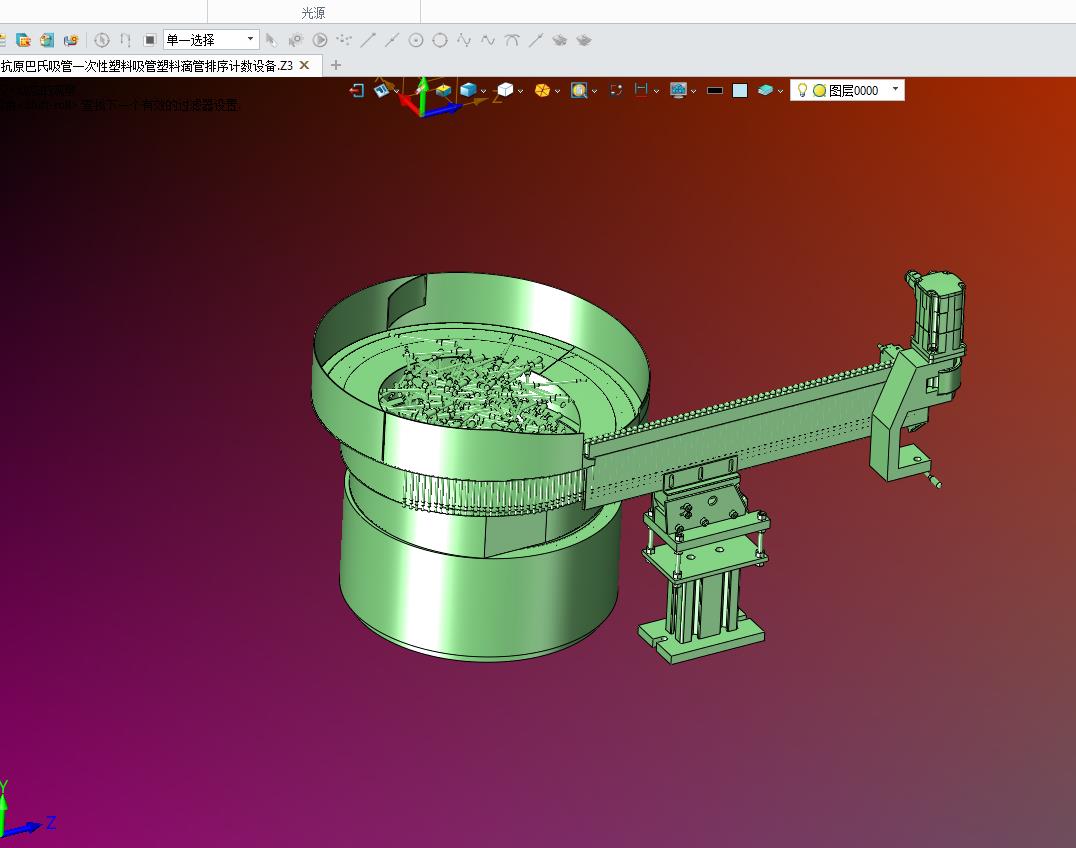Click the red dashed bracket icon
Viewport: 1076px width, 848px height.
click(616, 91)
